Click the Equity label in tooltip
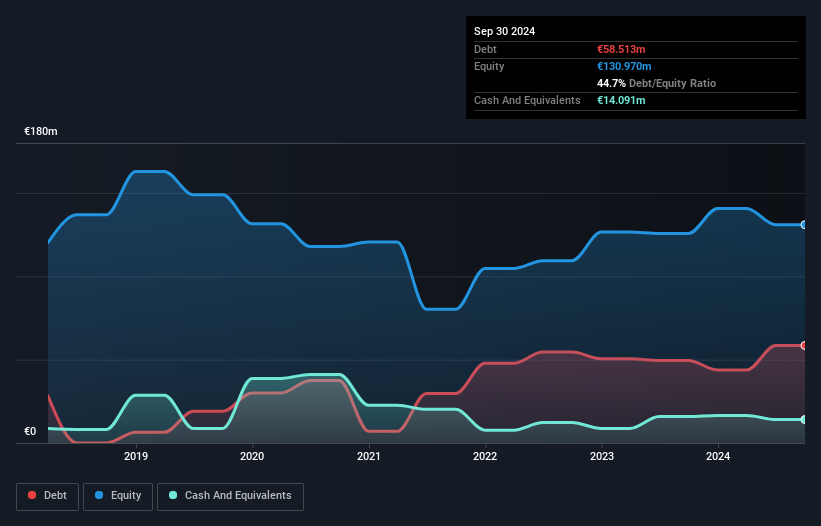The height and width of the screenshot is (526, 821). coord(489,66)
